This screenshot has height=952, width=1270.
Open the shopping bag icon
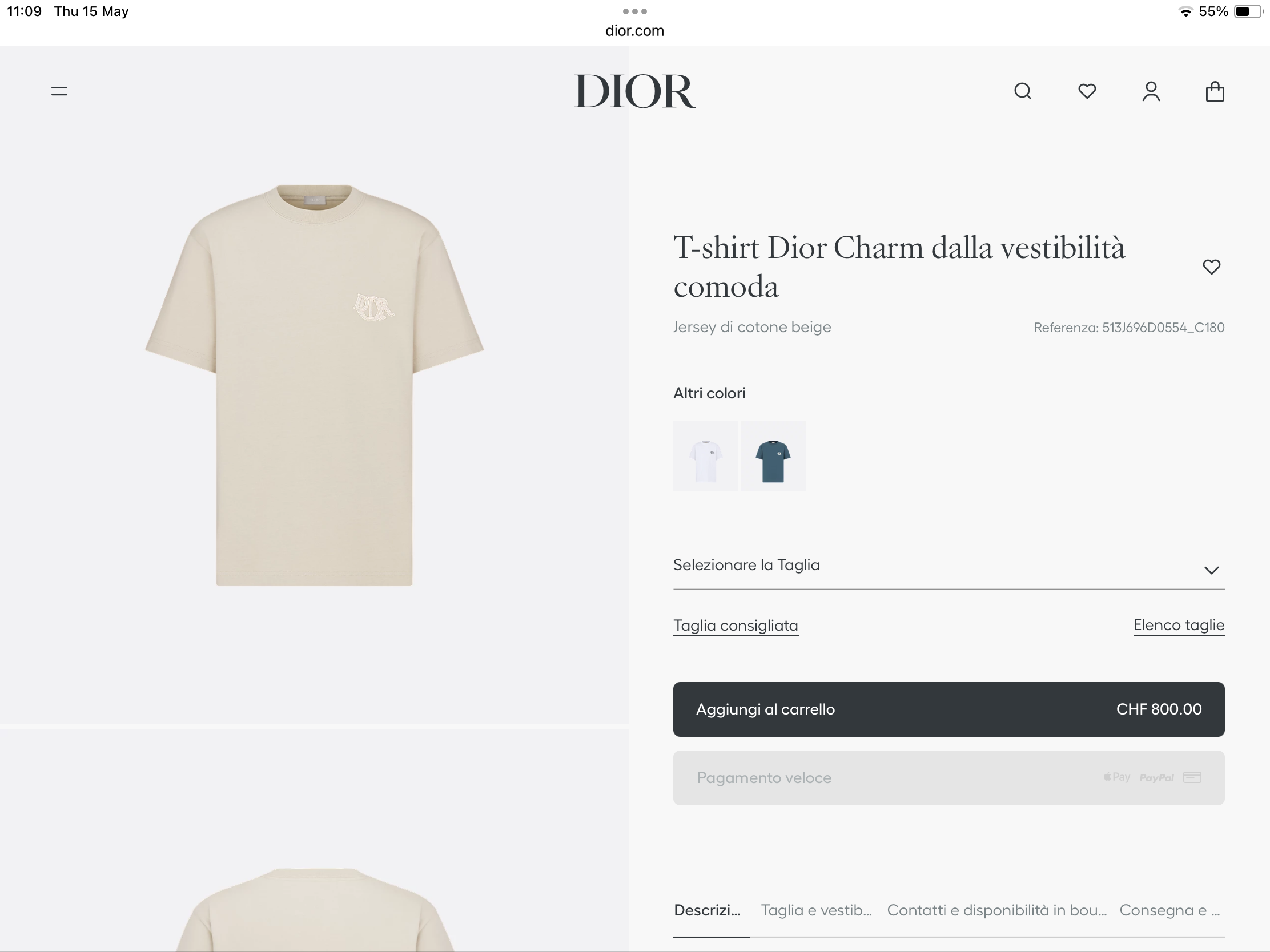click(x=1215, y=91)
